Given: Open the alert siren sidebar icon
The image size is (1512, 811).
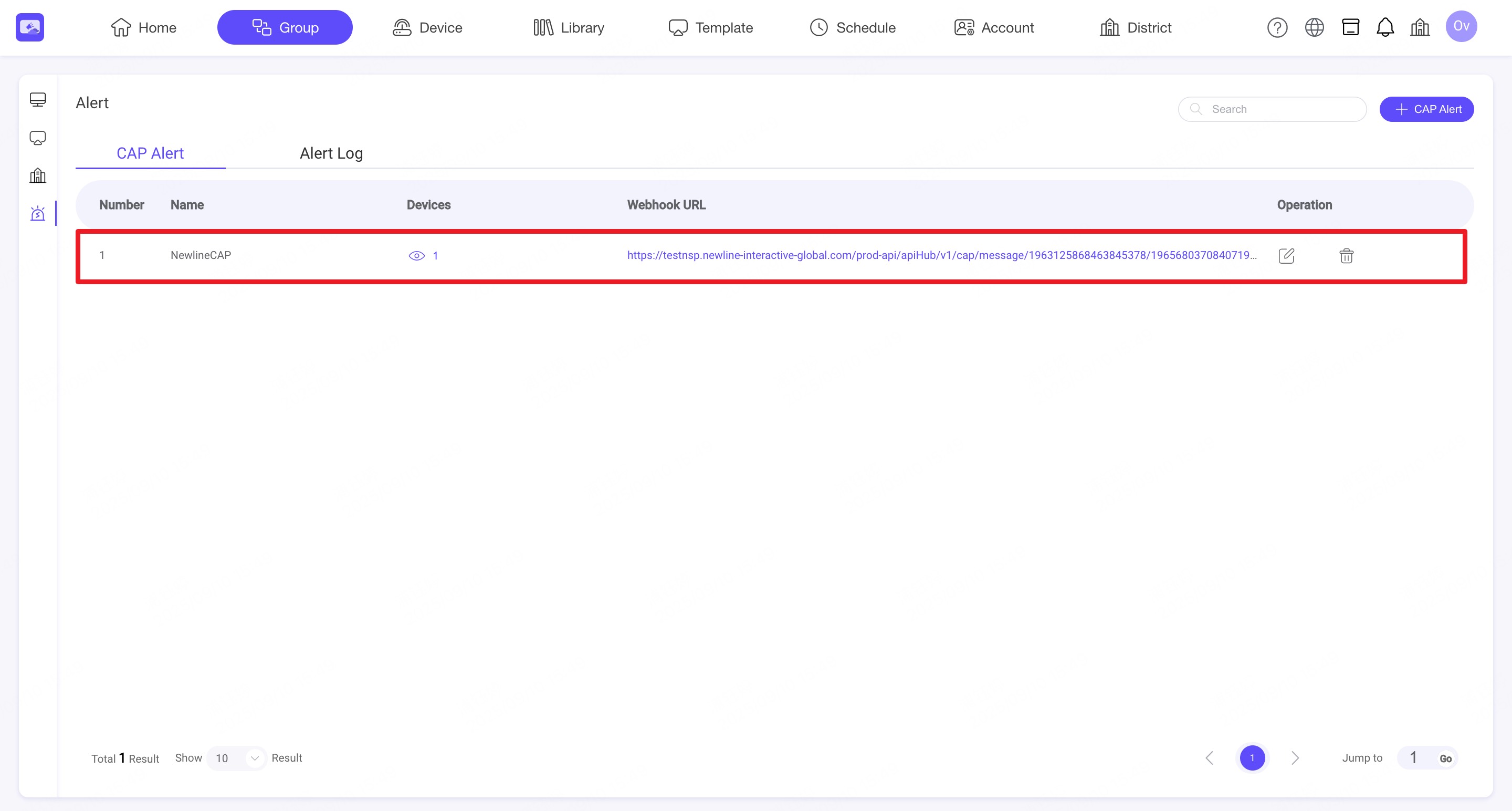Looking at the screenshot, I should [x=38, y=213].
